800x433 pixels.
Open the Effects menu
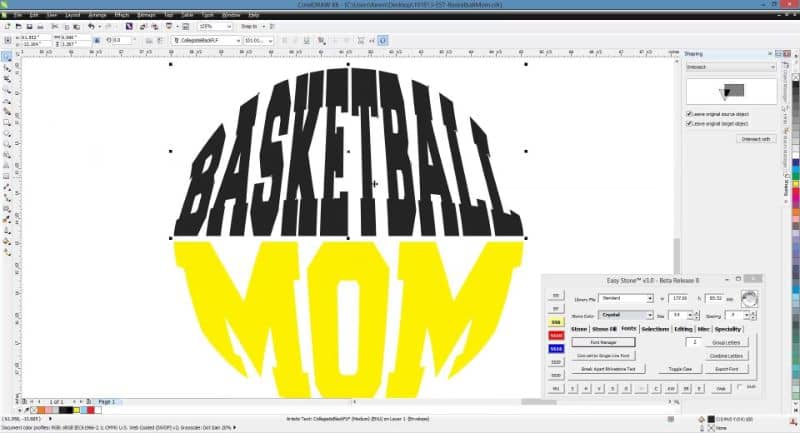point(121,15)
